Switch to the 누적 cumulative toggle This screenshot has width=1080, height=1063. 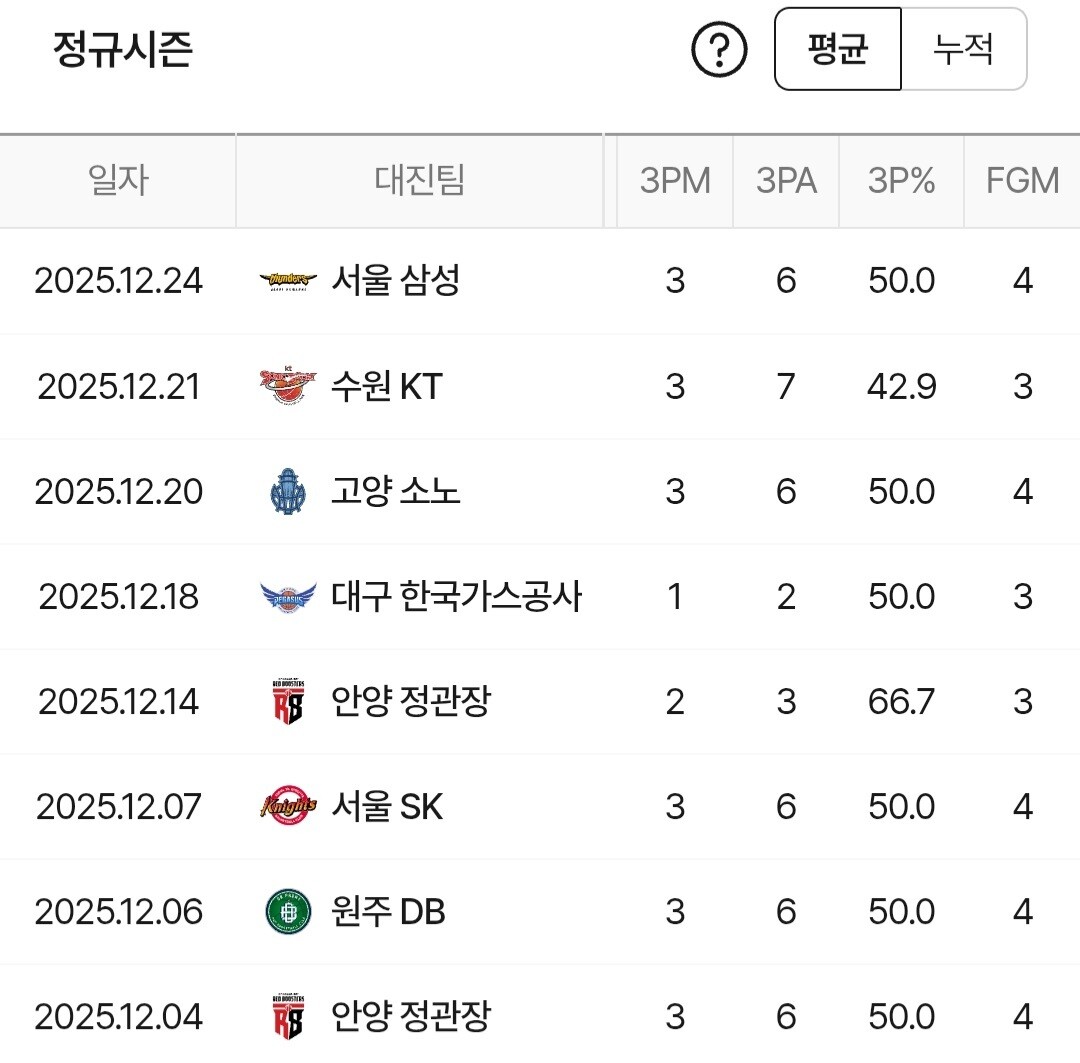[963, 49]
